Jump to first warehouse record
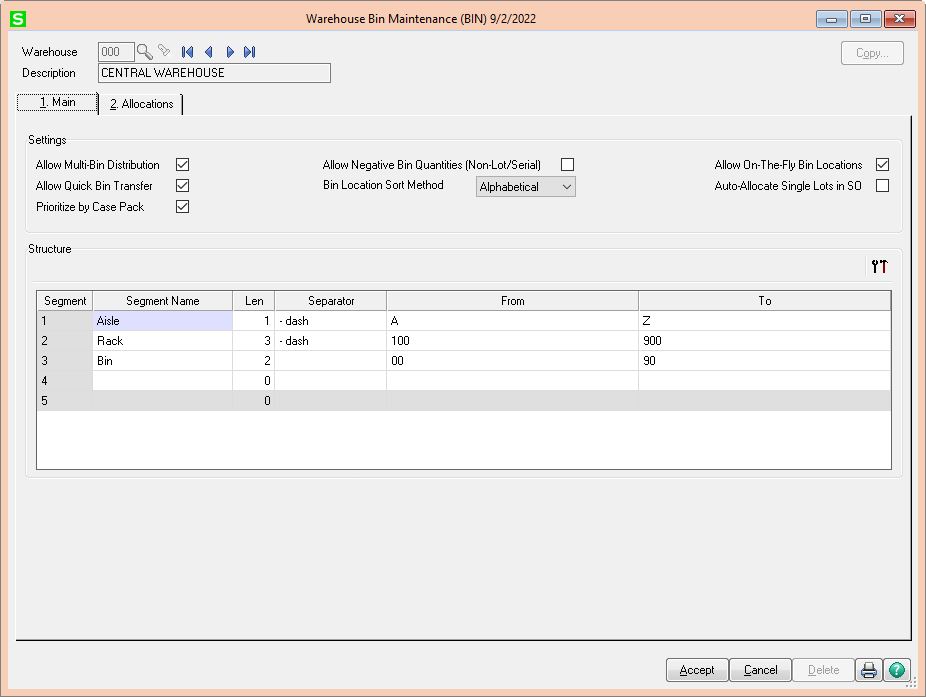The height and width of the screenshot is (697, 926). point(187,52)
